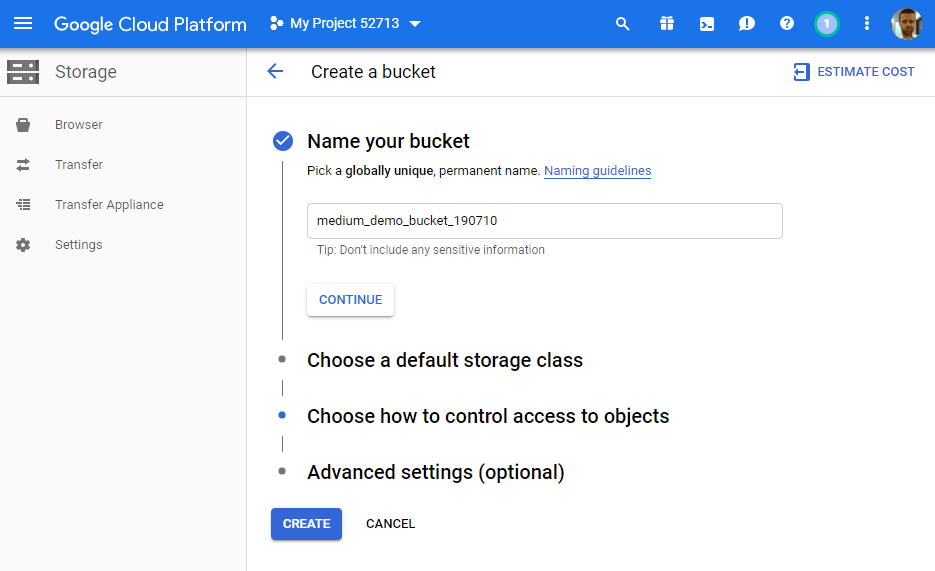Click the Create a bucket page title
This screenshot has width=935, height=571.
373,72
